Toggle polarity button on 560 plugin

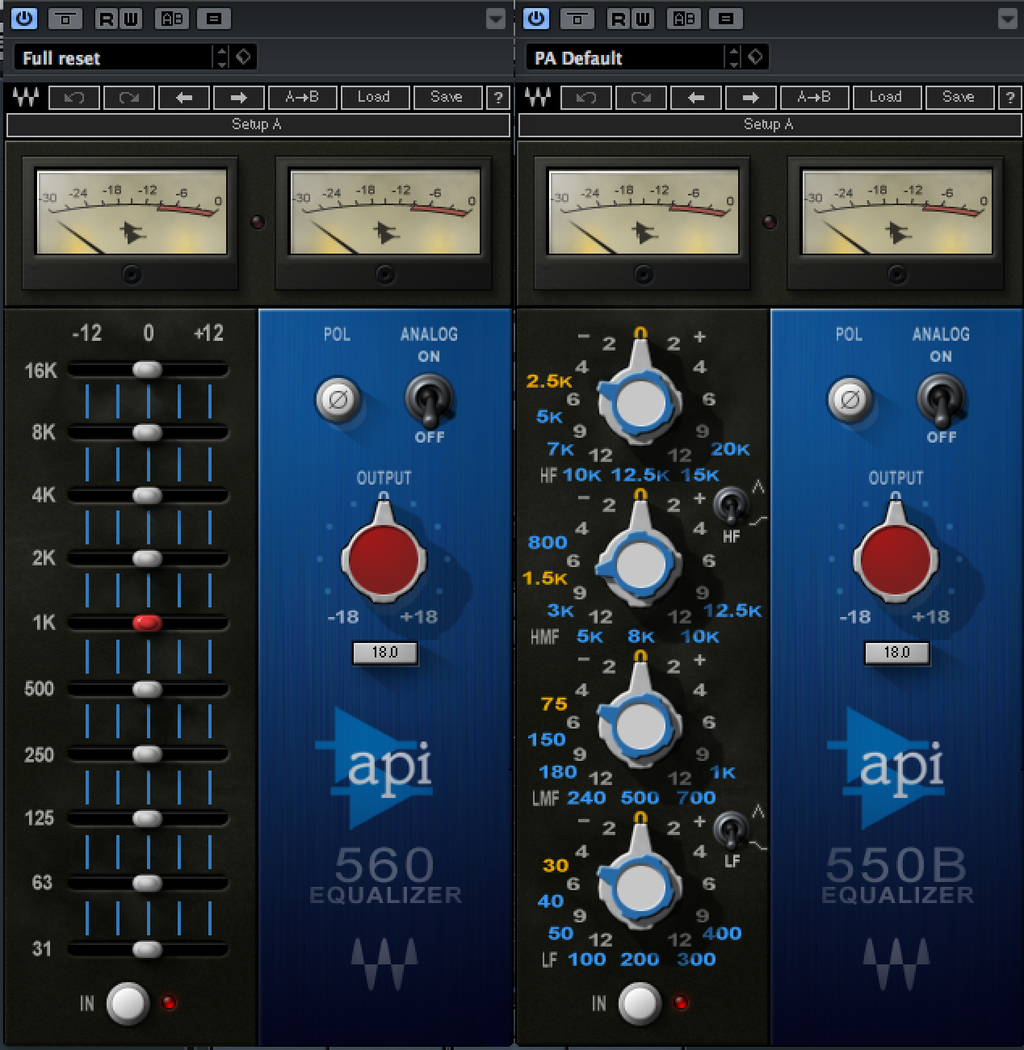pyautogui.click(x=338, y=400)
